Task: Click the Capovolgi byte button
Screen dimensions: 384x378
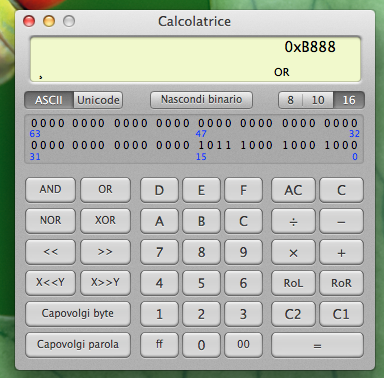Action: coord(78,314)
